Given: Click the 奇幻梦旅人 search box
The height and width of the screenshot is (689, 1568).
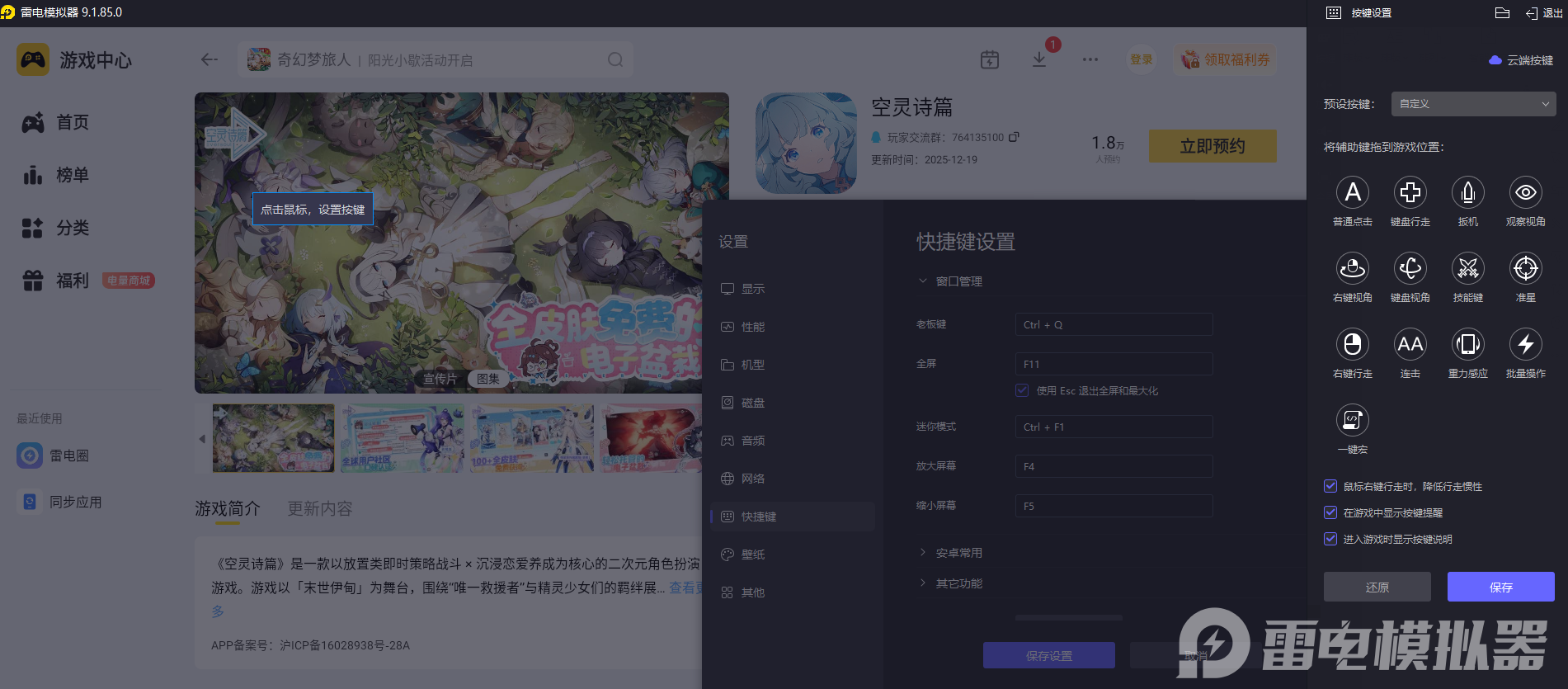Looking at the screenshot, I should tap(436, 59).
